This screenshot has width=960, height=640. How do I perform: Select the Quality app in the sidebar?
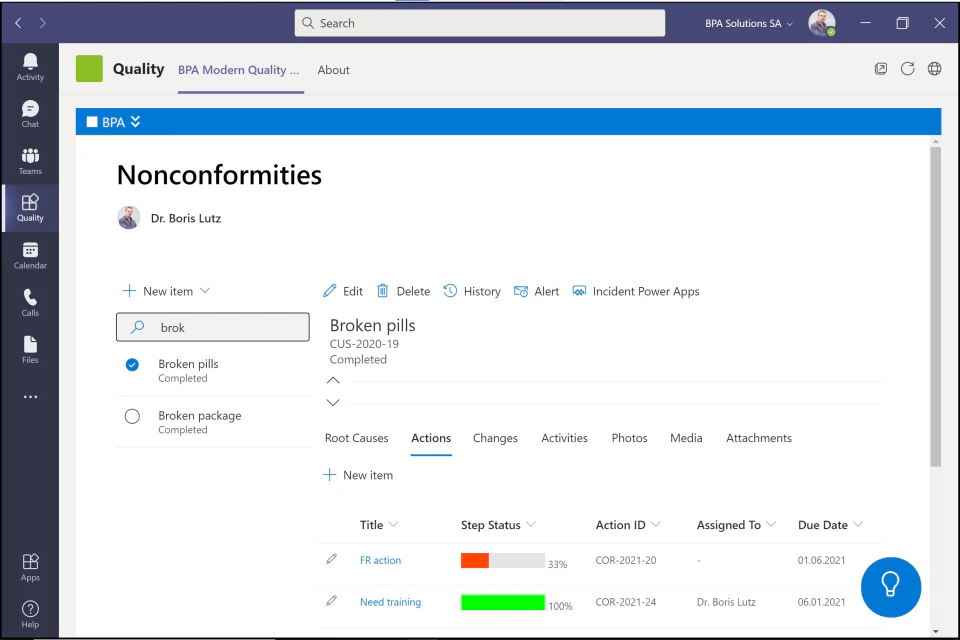click(29, 208)
